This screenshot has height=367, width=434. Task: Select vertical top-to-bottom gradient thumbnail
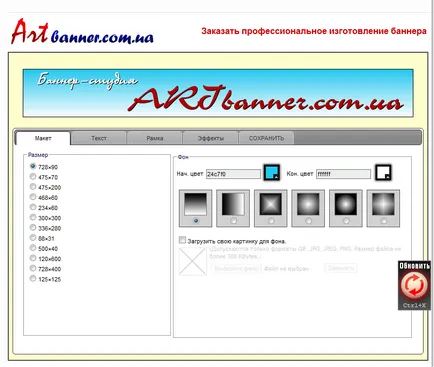coord(196,204)
